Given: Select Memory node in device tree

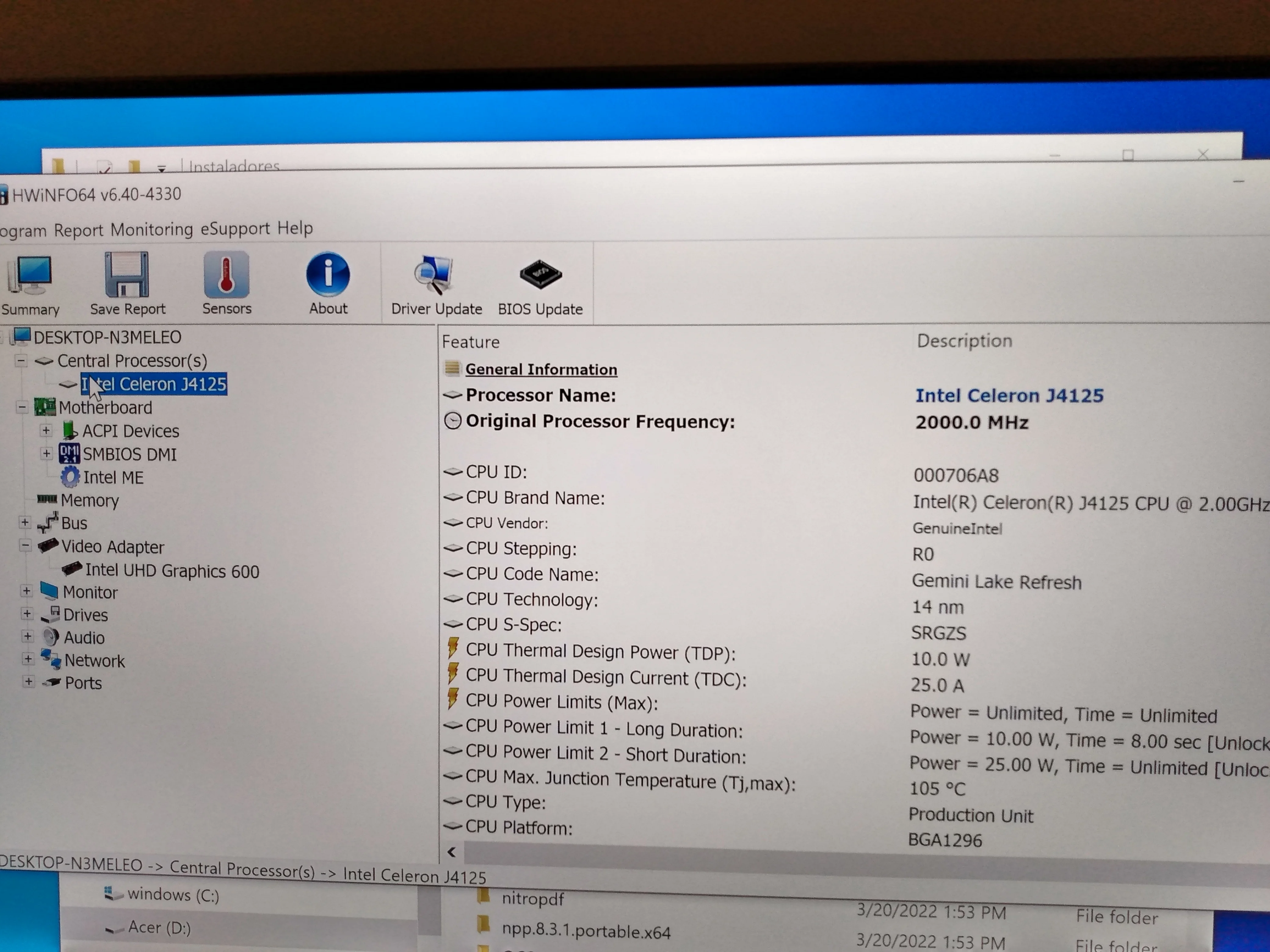Looking at the screenshot, I should pyautogui.click(x=89, y=500).
